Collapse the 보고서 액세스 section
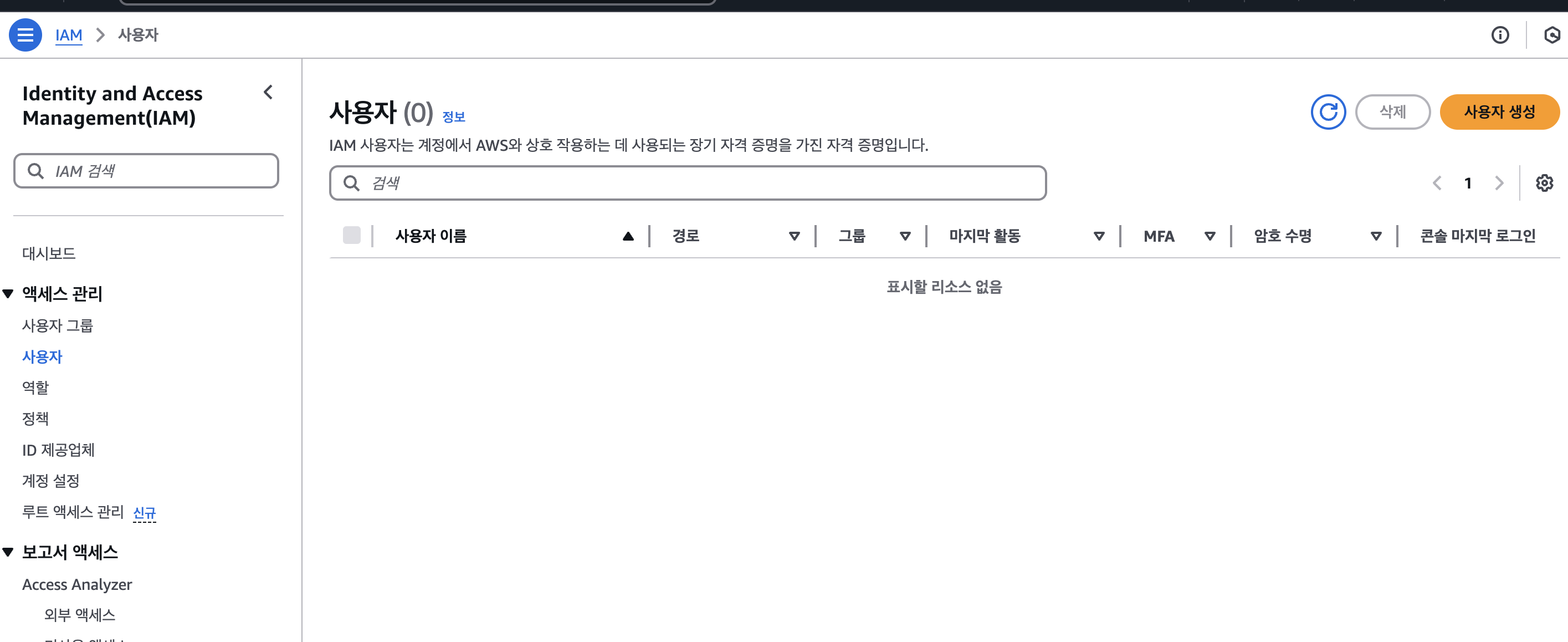This screenshot has width=1568, height=642. tap(8, 552)
